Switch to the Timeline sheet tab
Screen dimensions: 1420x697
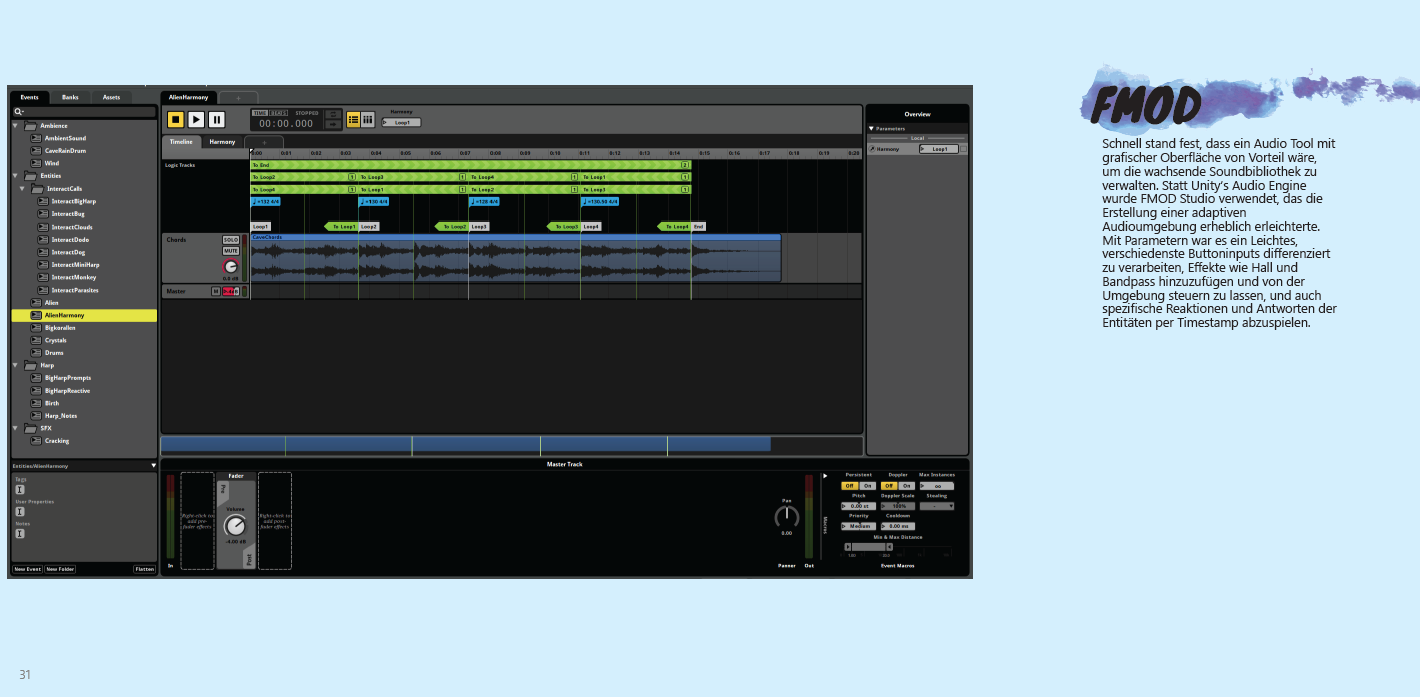coord(181,142)
